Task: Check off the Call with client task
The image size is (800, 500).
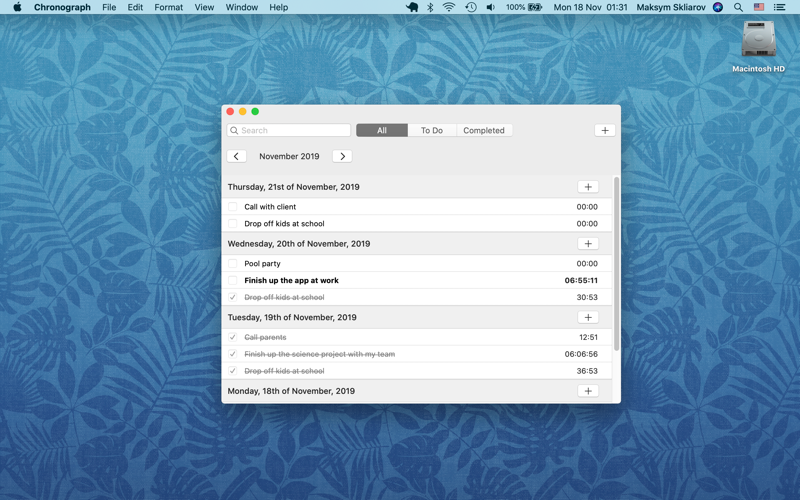Action: click(233, 207)
